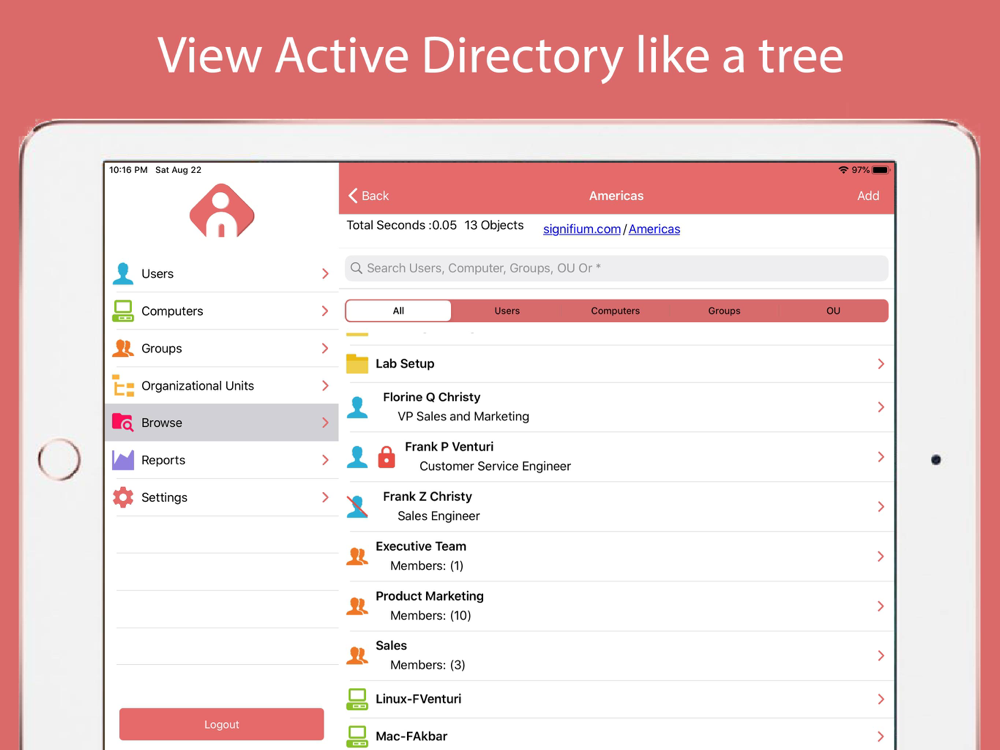Open the Americas breadcrumb link

[654, 229]
